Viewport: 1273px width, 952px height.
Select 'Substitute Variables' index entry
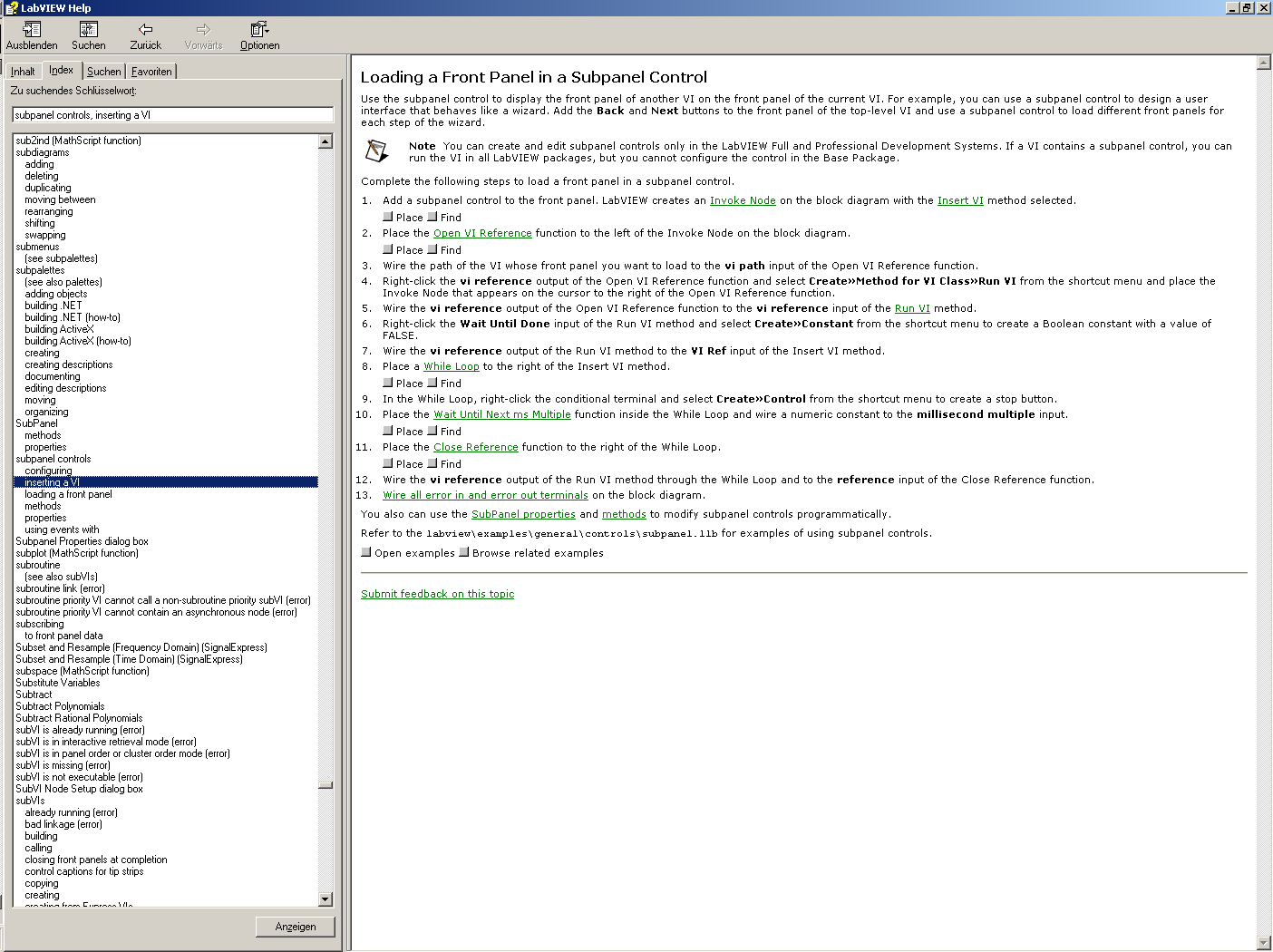click(58, 683)
